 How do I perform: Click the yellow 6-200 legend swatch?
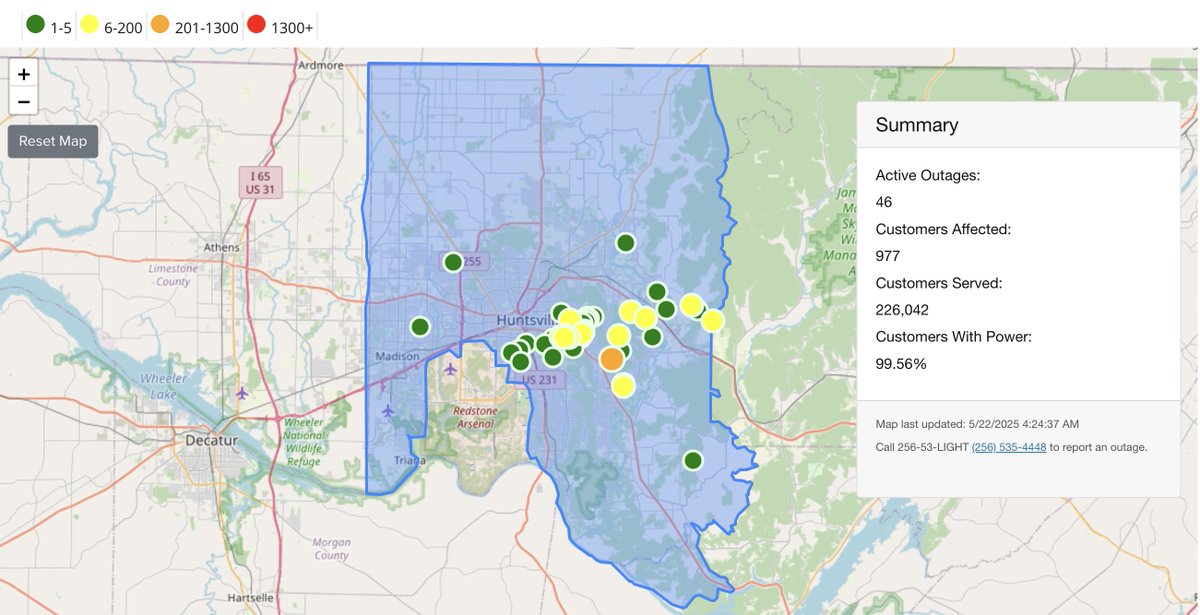(90, 26)
